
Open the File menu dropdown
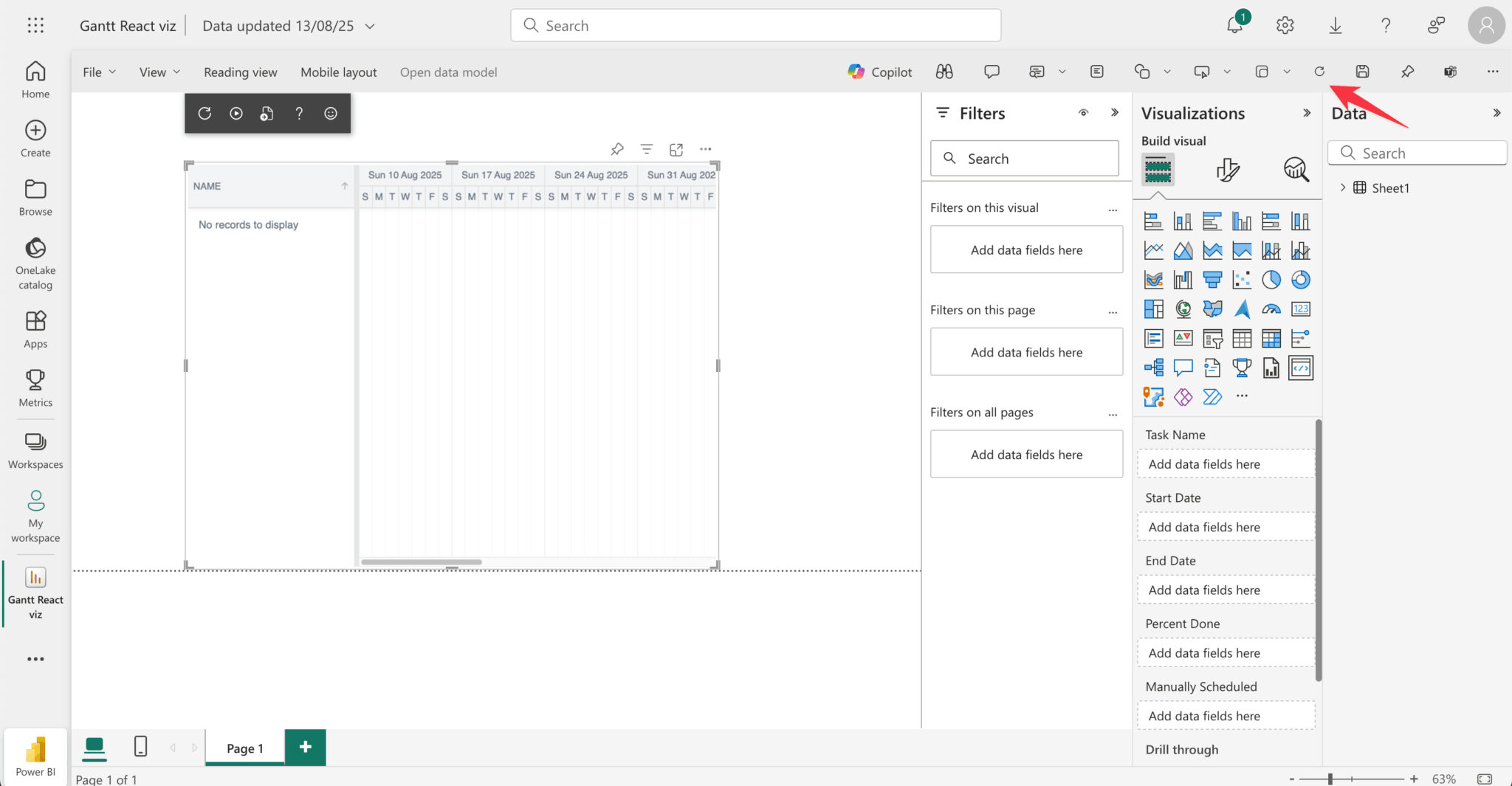[99, 72]
